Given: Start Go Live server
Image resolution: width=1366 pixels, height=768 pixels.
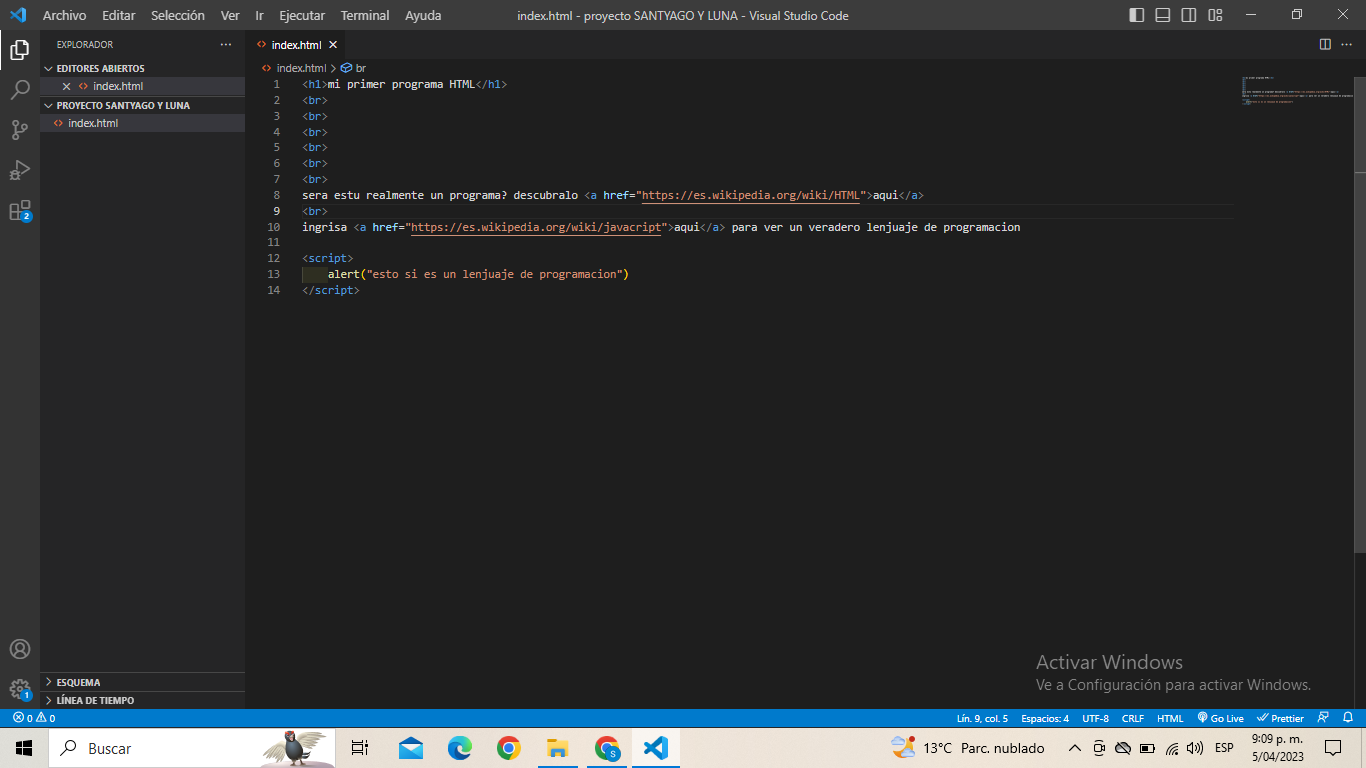Looking at the screenshot, I should pos(1220,718).
